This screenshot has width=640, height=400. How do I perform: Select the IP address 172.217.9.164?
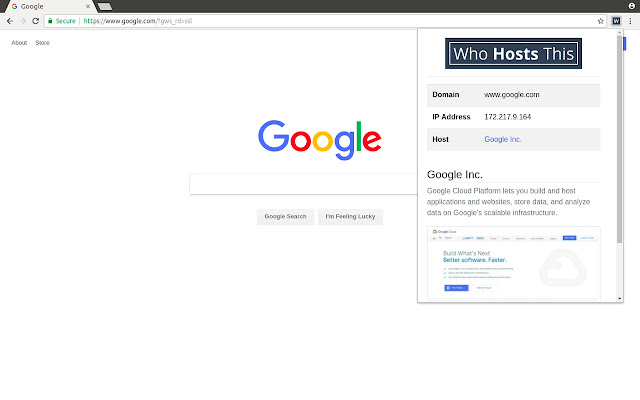pos(508,117)
